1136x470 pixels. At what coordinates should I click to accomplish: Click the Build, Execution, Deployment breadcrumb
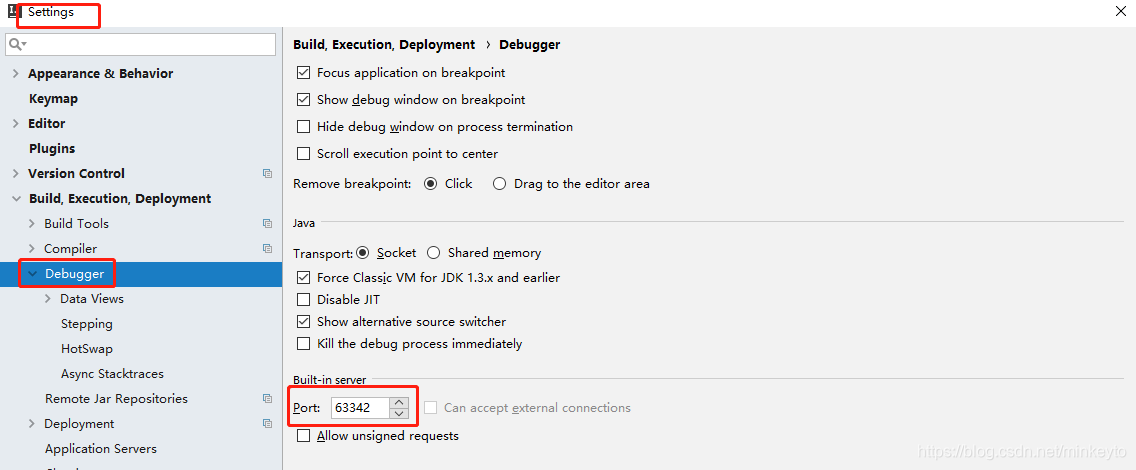(x=384, y=45)
